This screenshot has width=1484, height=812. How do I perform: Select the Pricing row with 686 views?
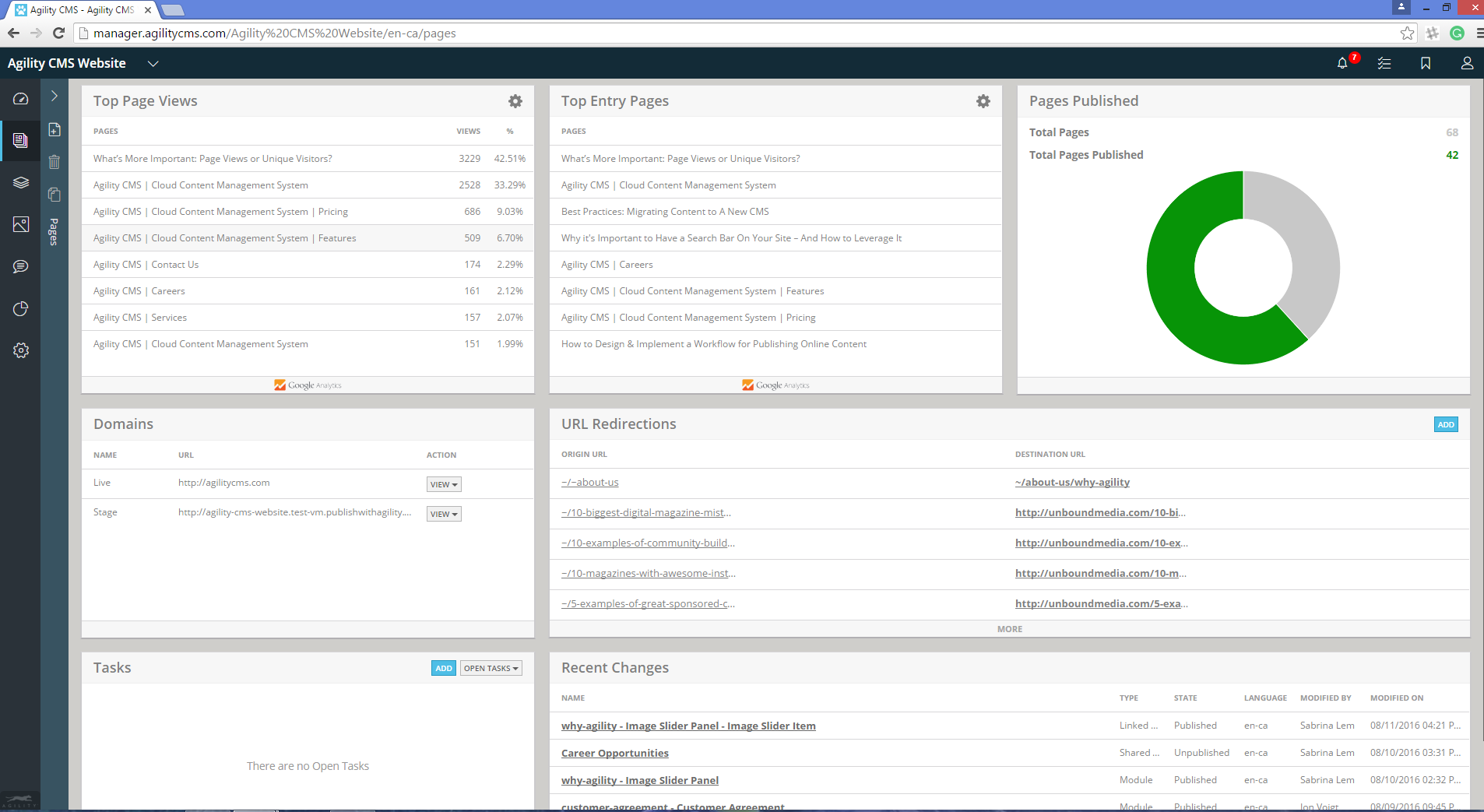point(308,212)
